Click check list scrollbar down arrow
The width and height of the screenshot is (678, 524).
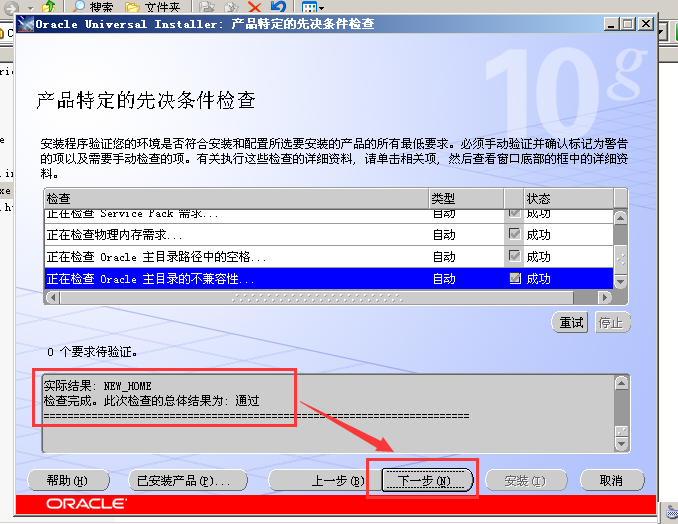pyautogui.click(x=620, y=282)
